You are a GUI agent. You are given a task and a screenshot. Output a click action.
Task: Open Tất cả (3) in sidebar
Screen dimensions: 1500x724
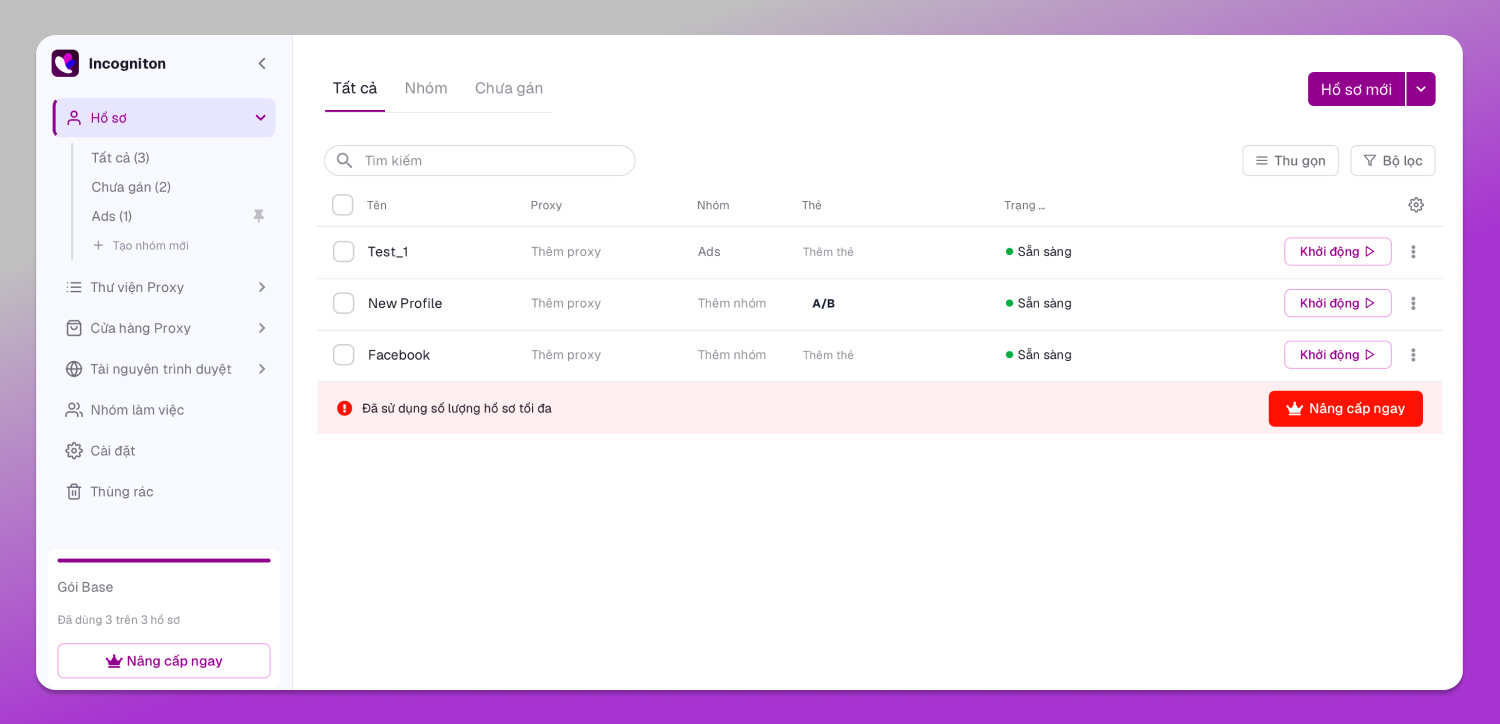120,158
